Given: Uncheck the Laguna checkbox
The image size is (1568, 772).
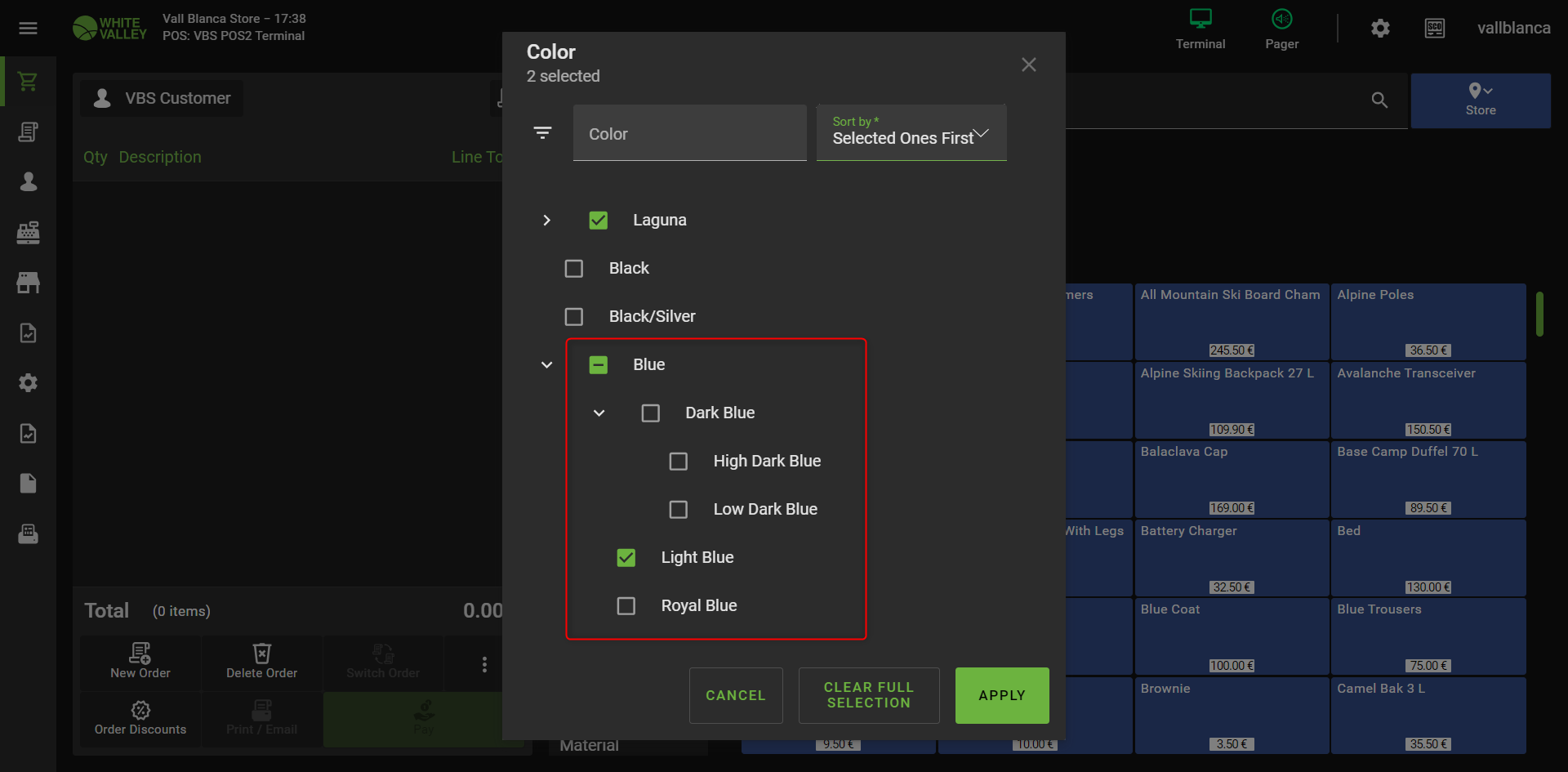Looking at the screenshot, I should click(598, 221).
